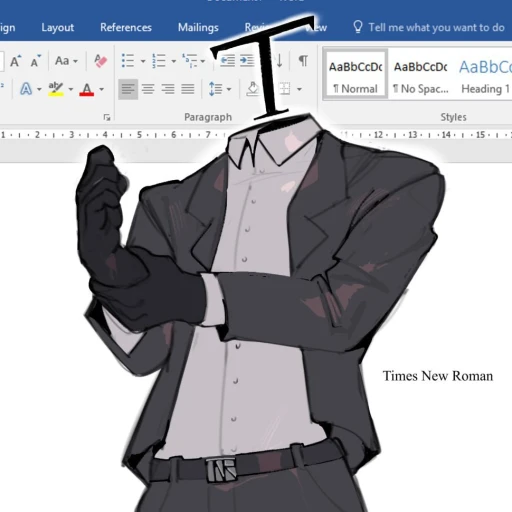Apply the red font color
The height and width of the screenshot is (512, 512).
[87, 89]
